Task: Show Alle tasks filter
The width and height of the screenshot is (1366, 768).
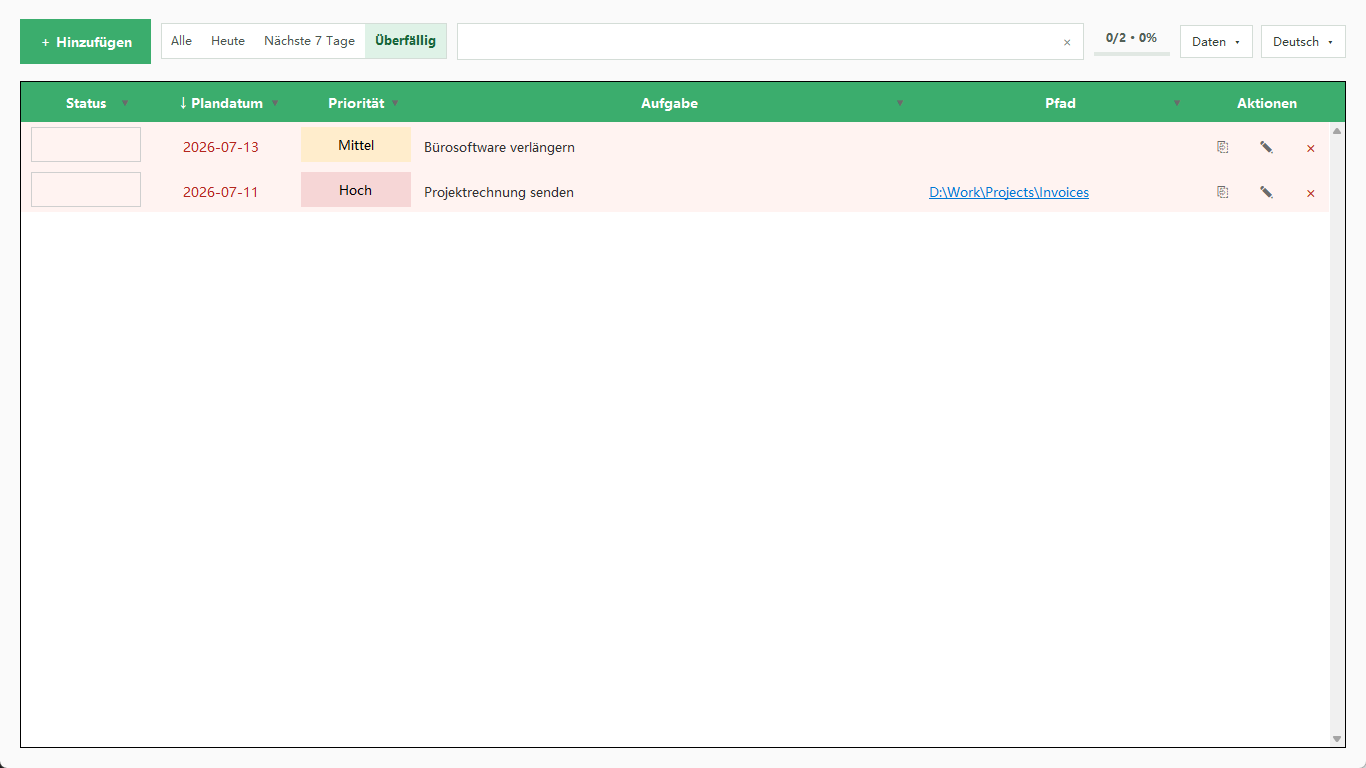Action: [x=181, y=41]
